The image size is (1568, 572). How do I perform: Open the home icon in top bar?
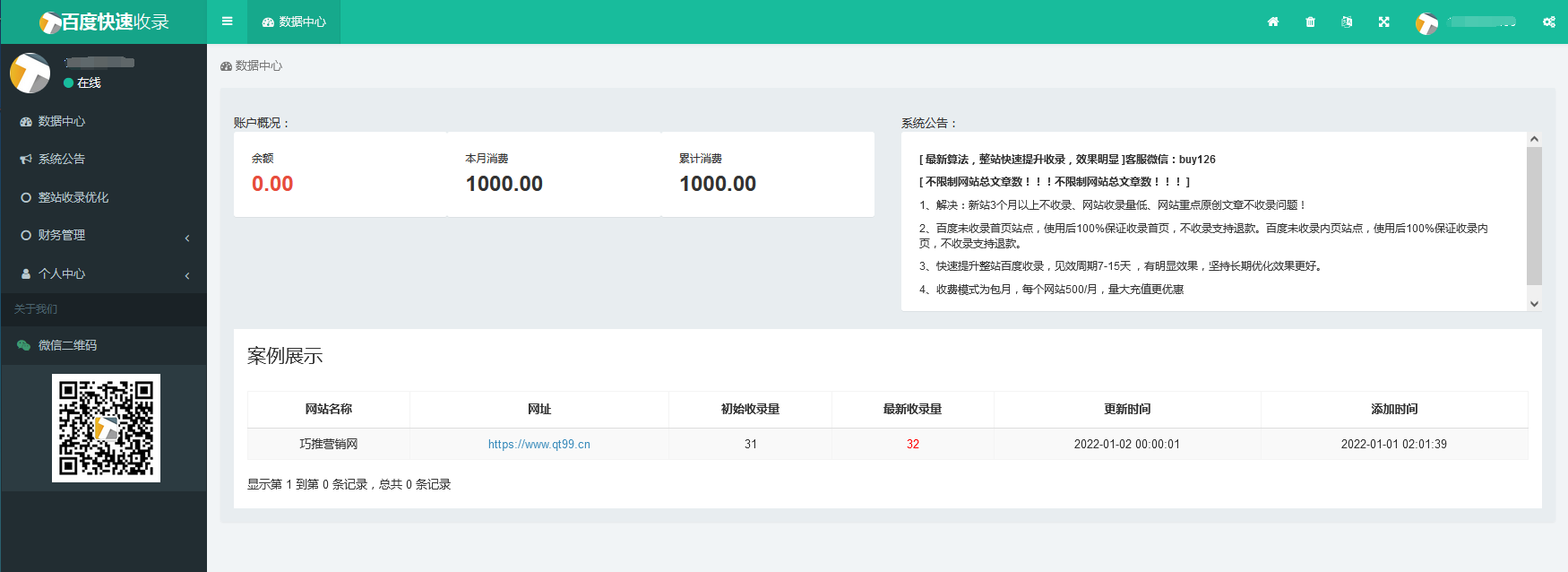coord(1273,22)
